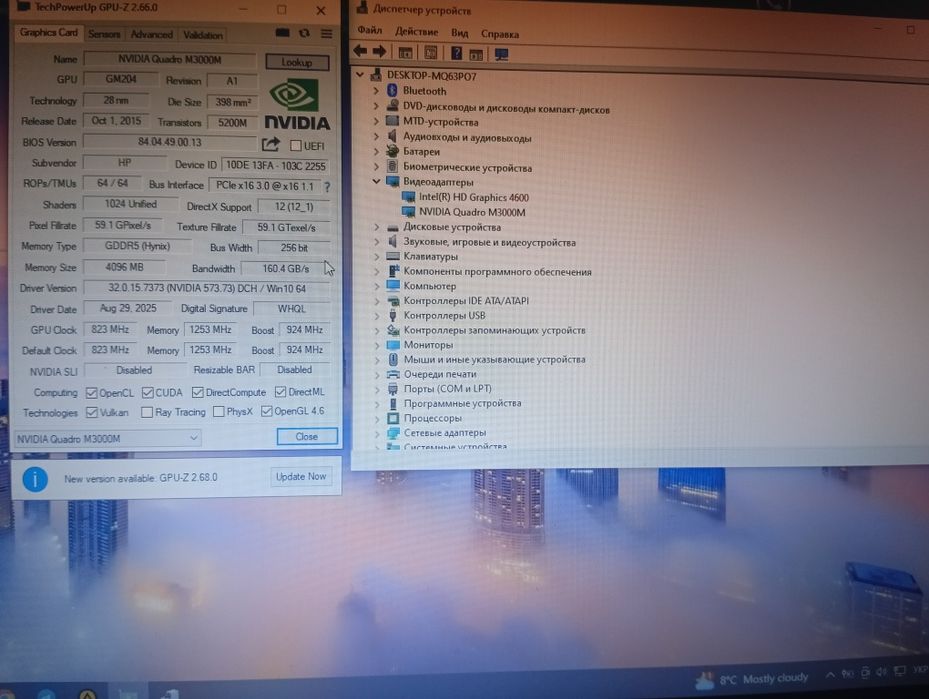929x699 pixels.
Task: Click the Update Now button
Action: (301, 476)
